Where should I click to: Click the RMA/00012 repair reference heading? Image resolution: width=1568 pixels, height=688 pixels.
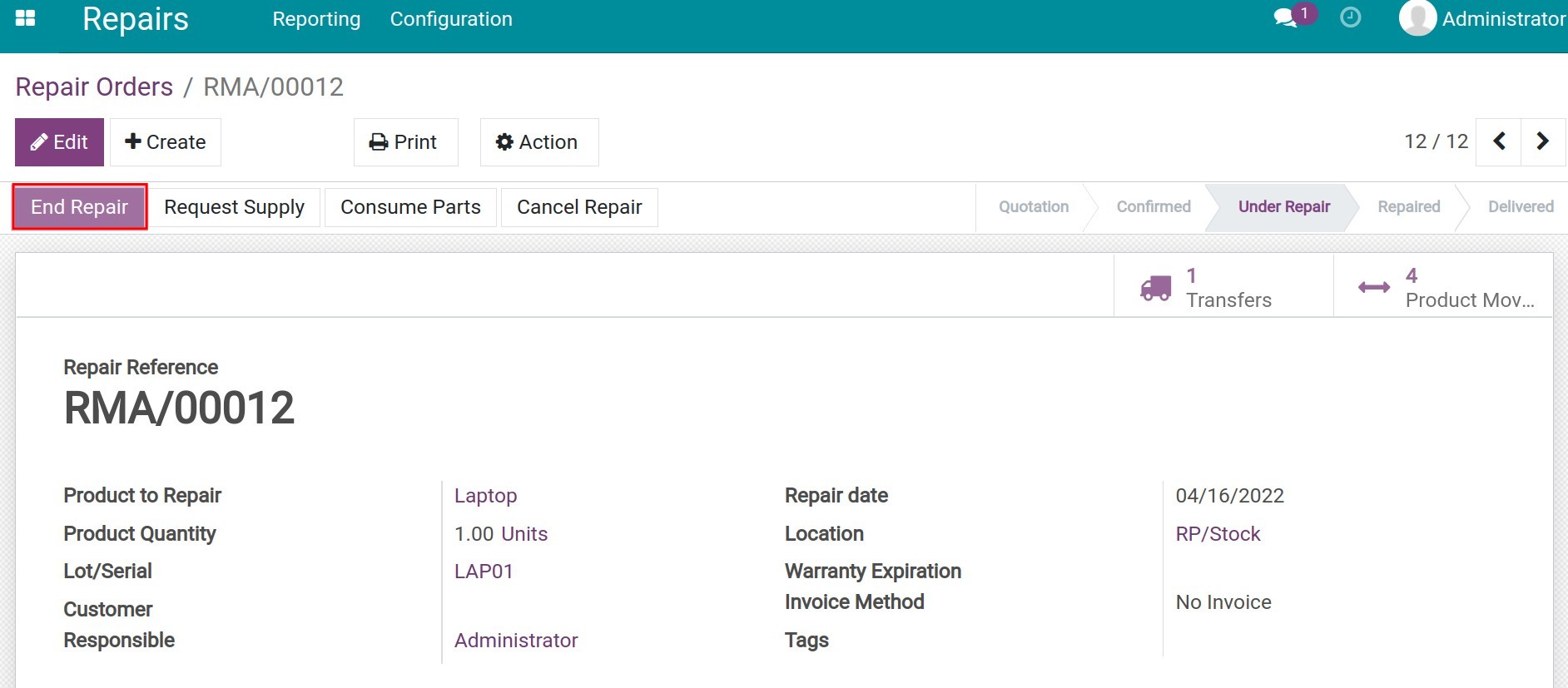pos(179,408)
